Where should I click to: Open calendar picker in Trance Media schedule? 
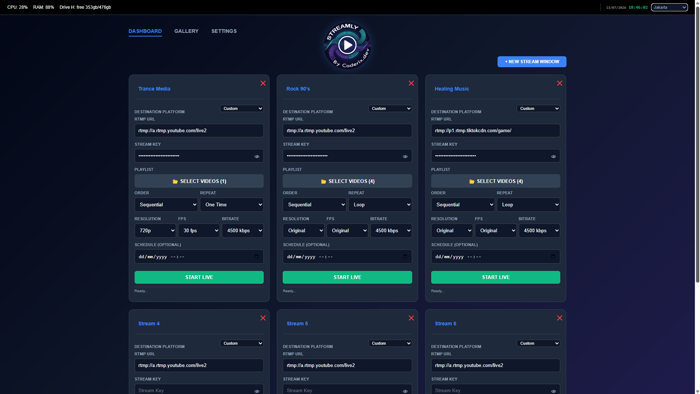pyautogui.click(x=257, y=257)
